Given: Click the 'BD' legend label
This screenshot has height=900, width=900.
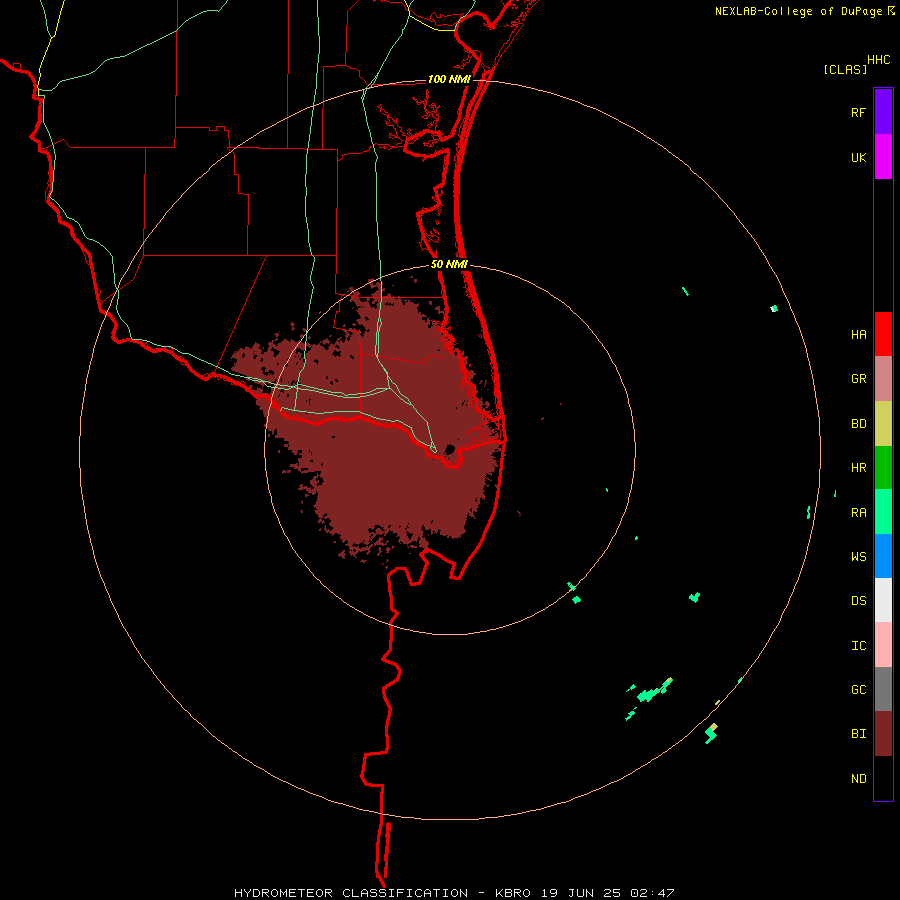Looking at the screenshot, I should [x=858, y=424].
